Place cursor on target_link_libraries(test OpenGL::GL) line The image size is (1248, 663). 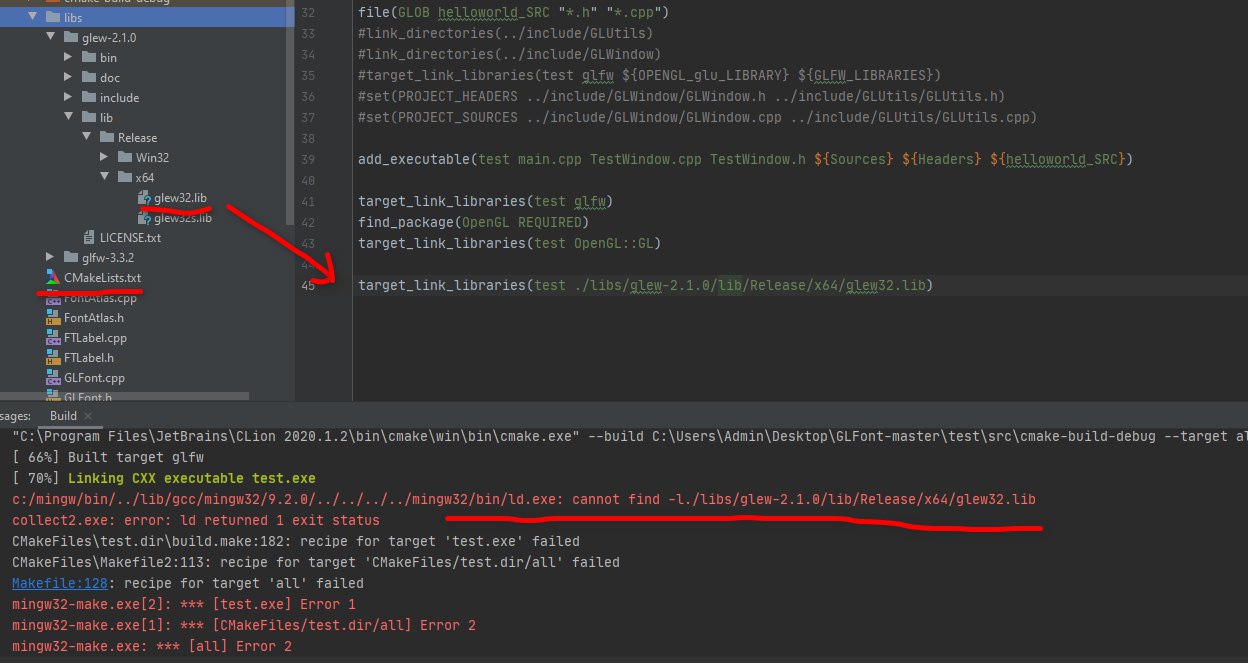pyautogui.click(x=509, y=243)
